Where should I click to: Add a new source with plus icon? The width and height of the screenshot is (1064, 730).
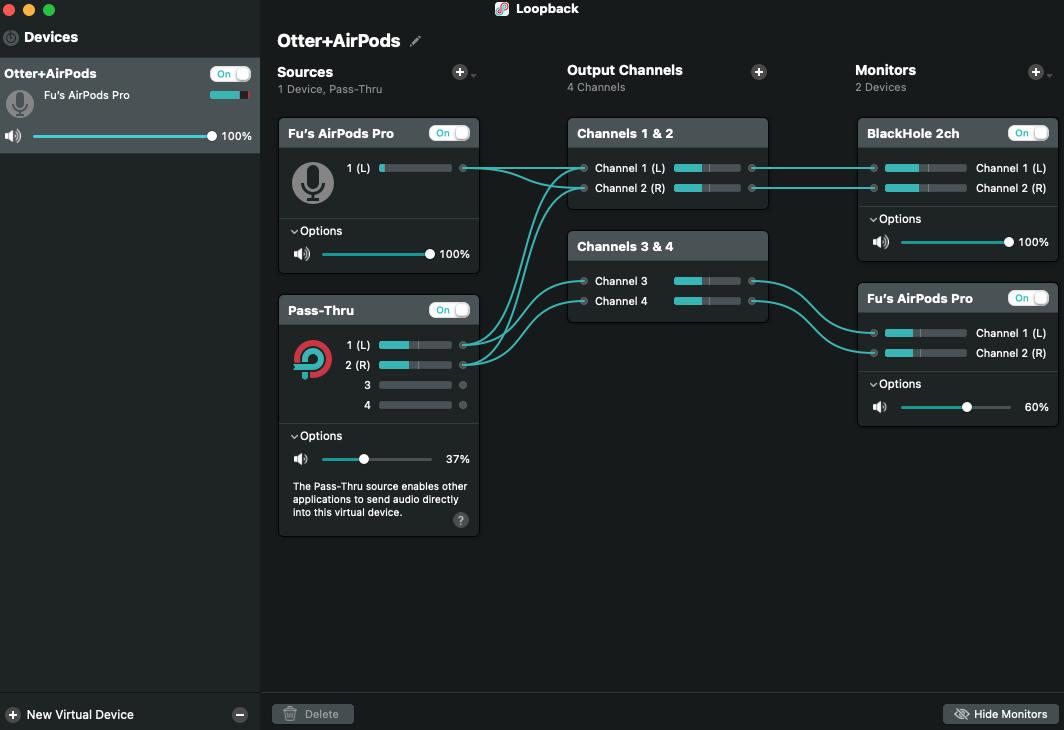tap(460, 72)
